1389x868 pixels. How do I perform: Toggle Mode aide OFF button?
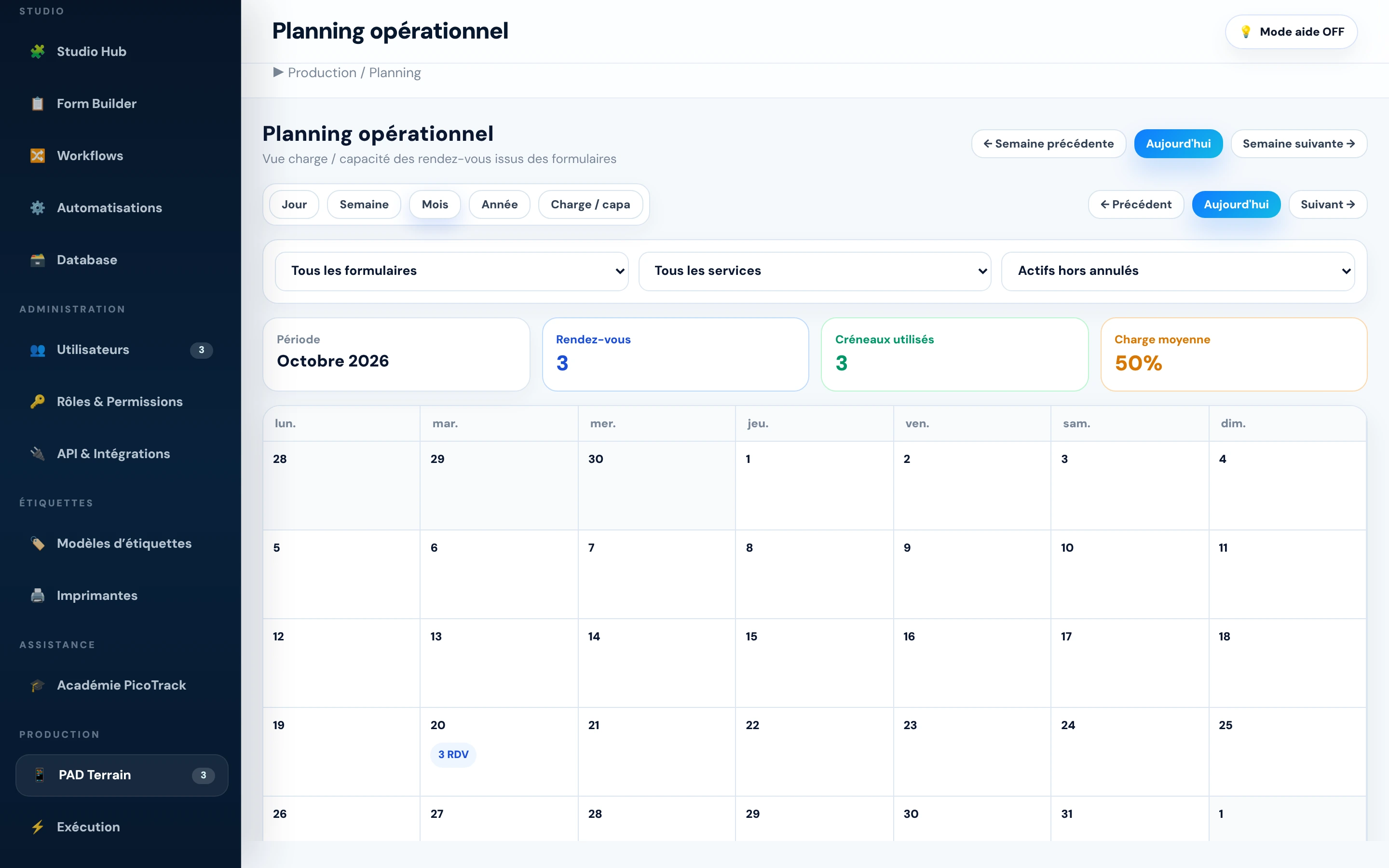[x=1291, y=31]
